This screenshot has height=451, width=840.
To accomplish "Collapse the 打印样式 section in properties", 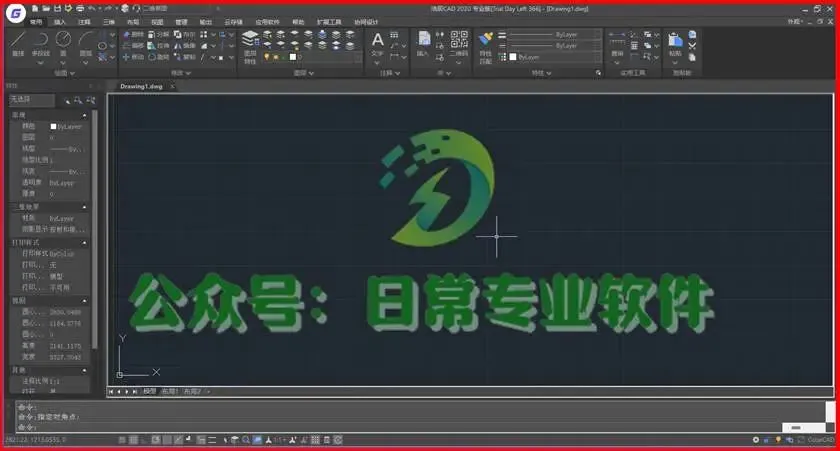I will 84,243.
